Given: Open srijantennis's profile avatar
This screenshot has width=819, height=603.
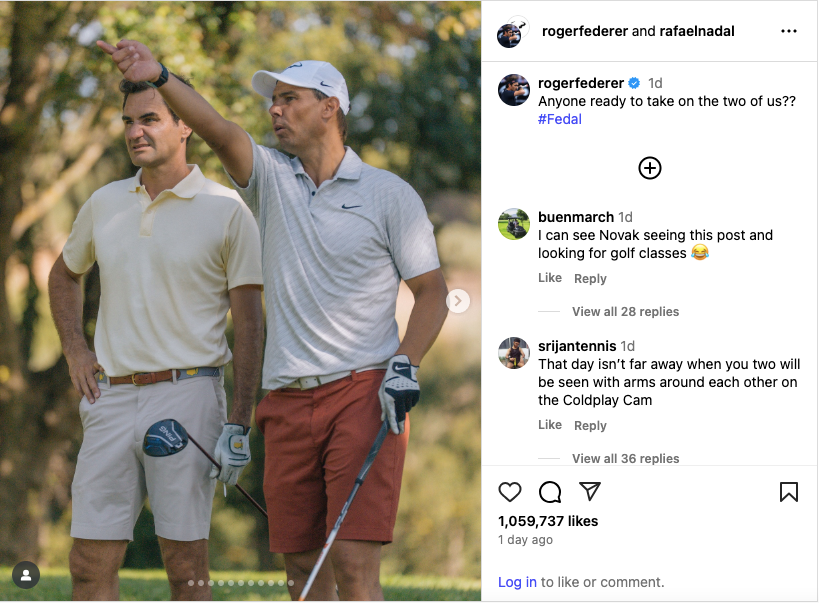Looking at the screenshot, I should [x=514, y=353].
